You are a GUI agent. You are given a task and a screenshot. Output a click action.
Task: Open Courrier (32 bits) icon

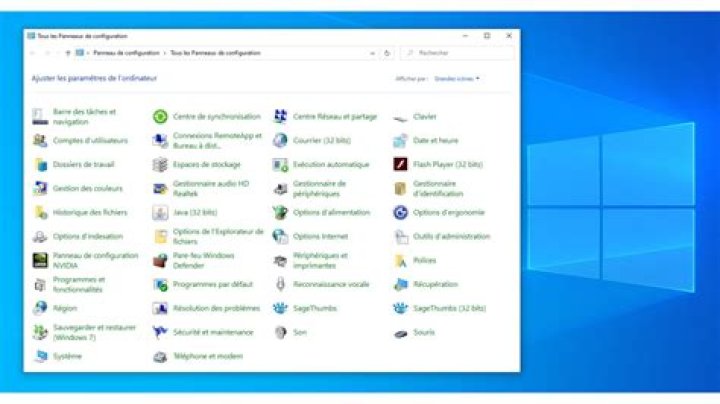[280, 140]
